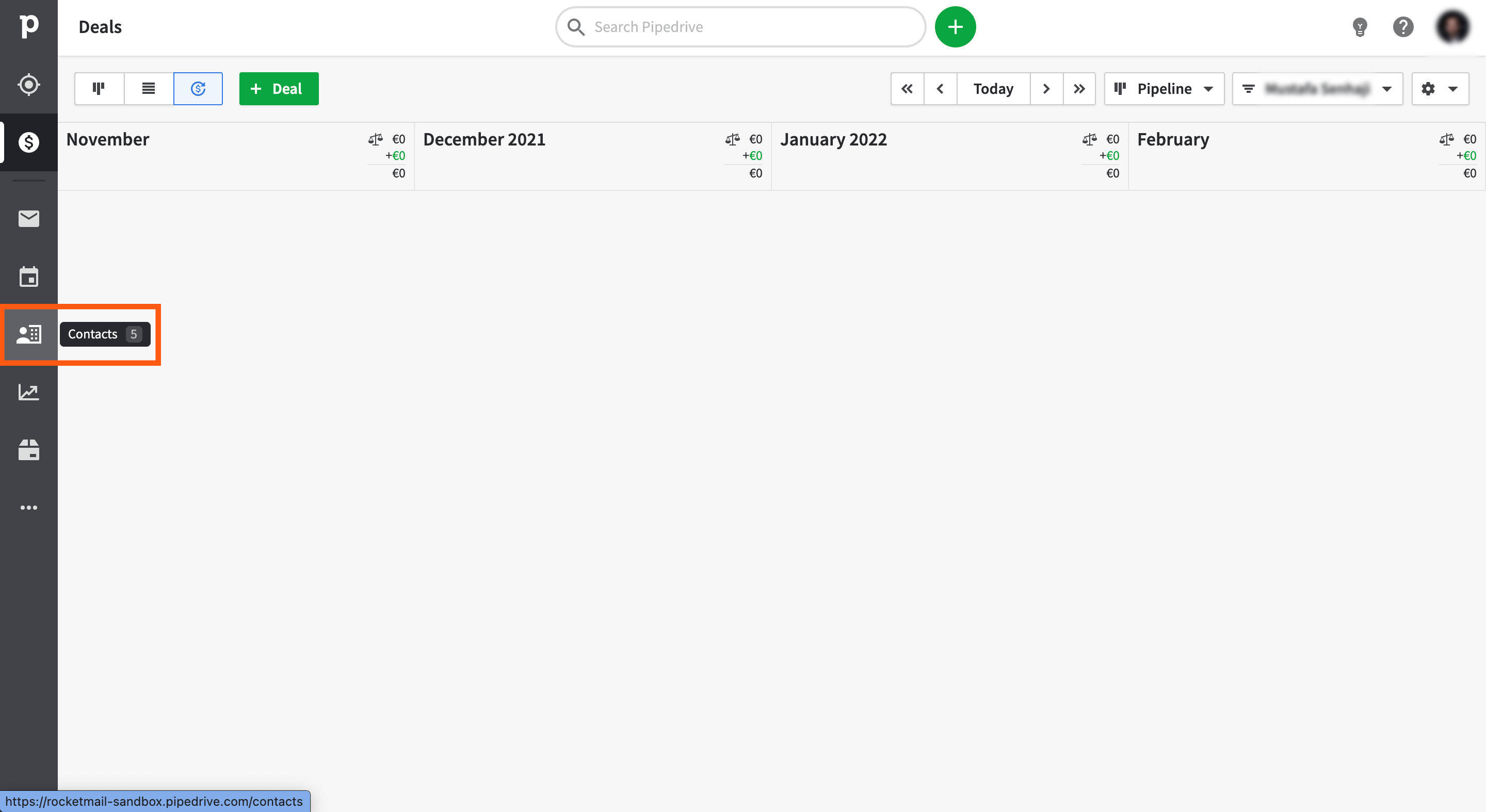Click the More options ellipsis icon
The height and width of the screenshot is (812, 1486).
(x=29, y=508)
